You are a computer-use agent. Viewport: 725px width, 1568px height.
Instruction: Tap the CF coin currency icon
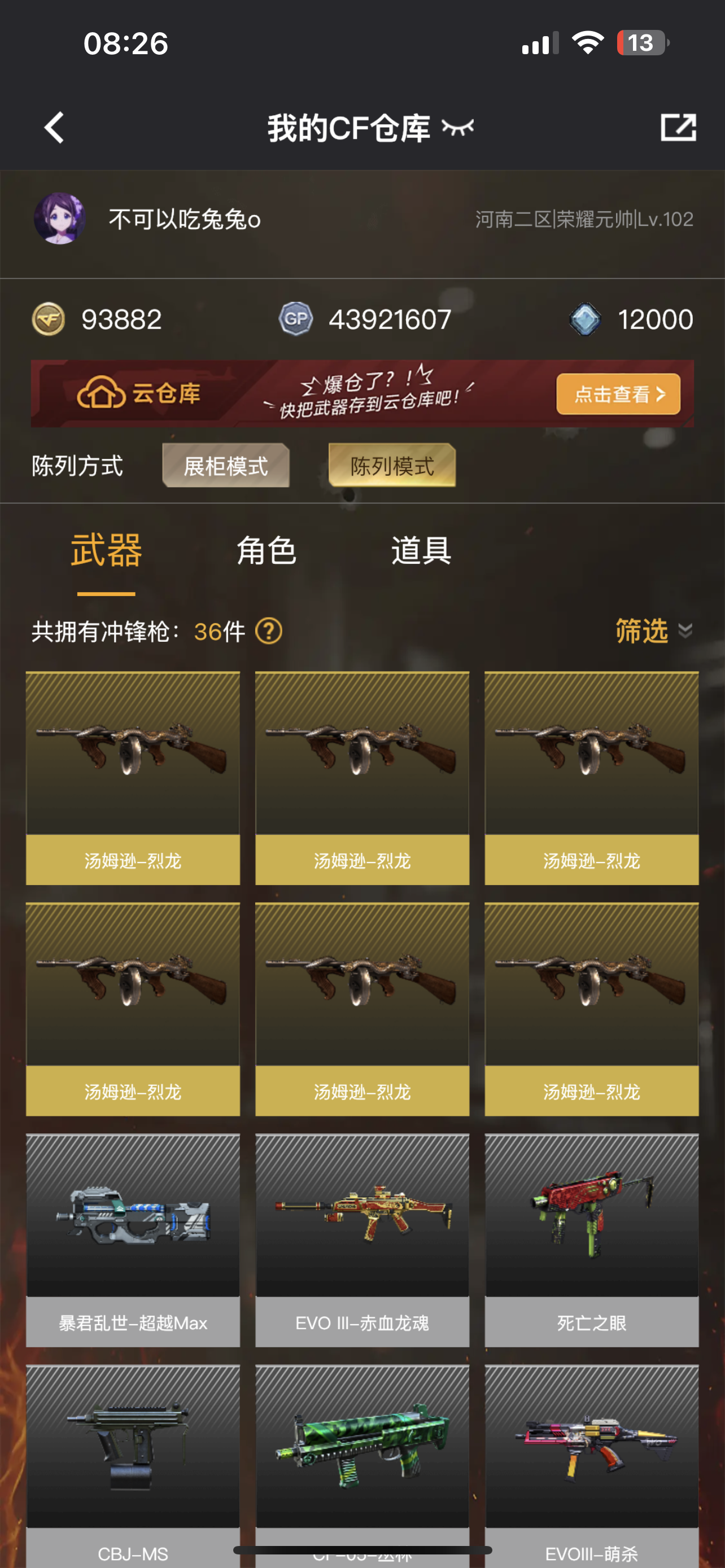[48, 319]
